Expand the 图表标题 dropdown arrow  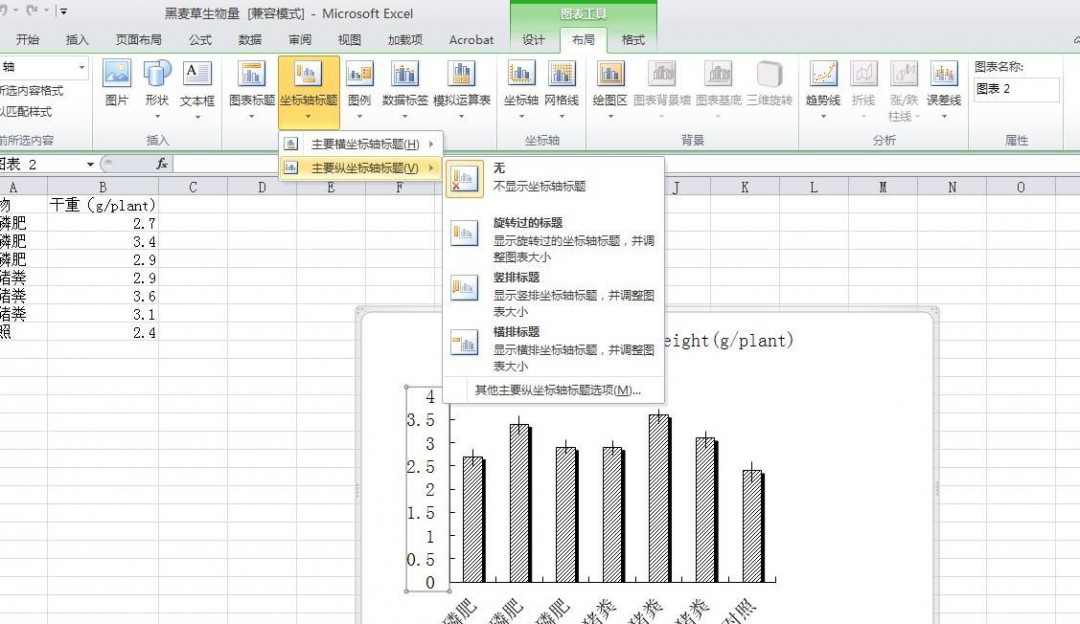point(251,116)
